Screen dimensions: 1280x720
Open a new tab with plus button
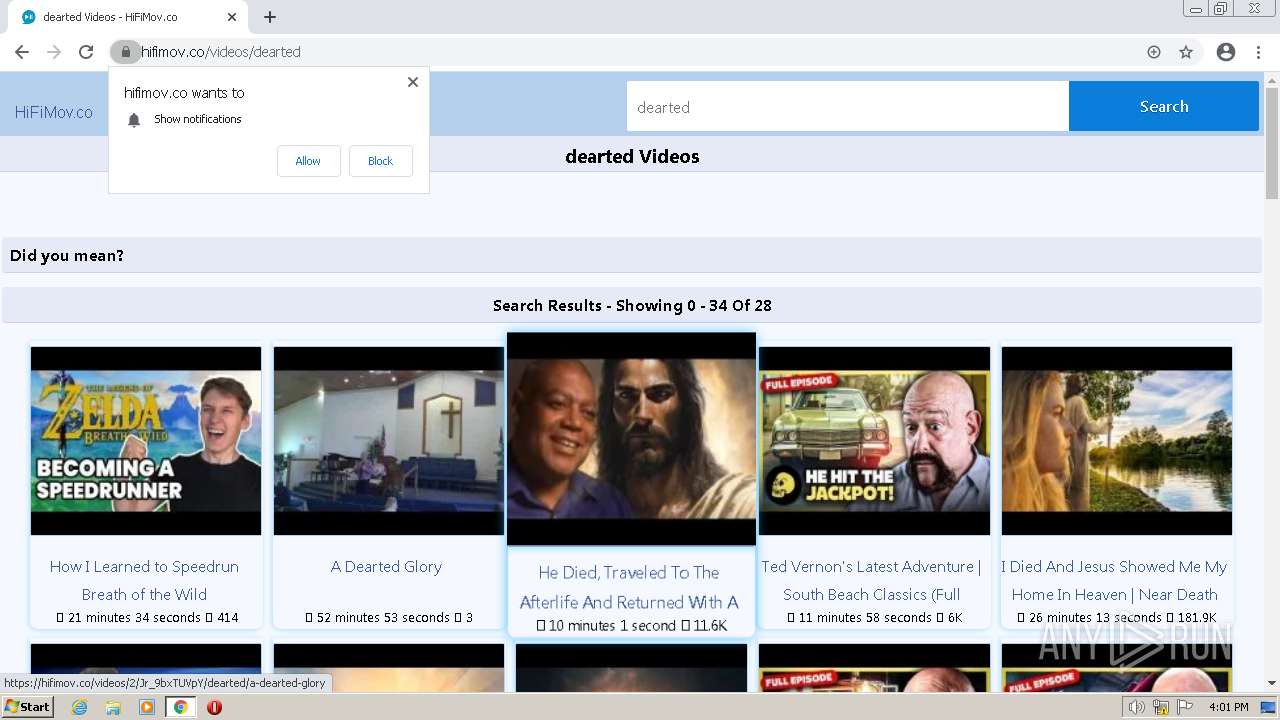[x=270, y=17]
